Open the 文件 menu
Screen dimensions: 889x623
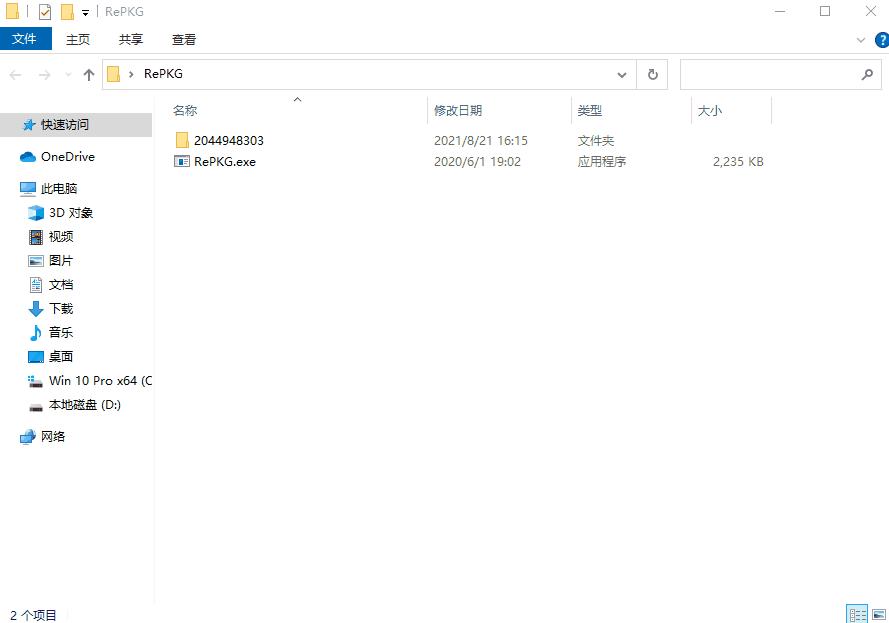pos(26,39)
